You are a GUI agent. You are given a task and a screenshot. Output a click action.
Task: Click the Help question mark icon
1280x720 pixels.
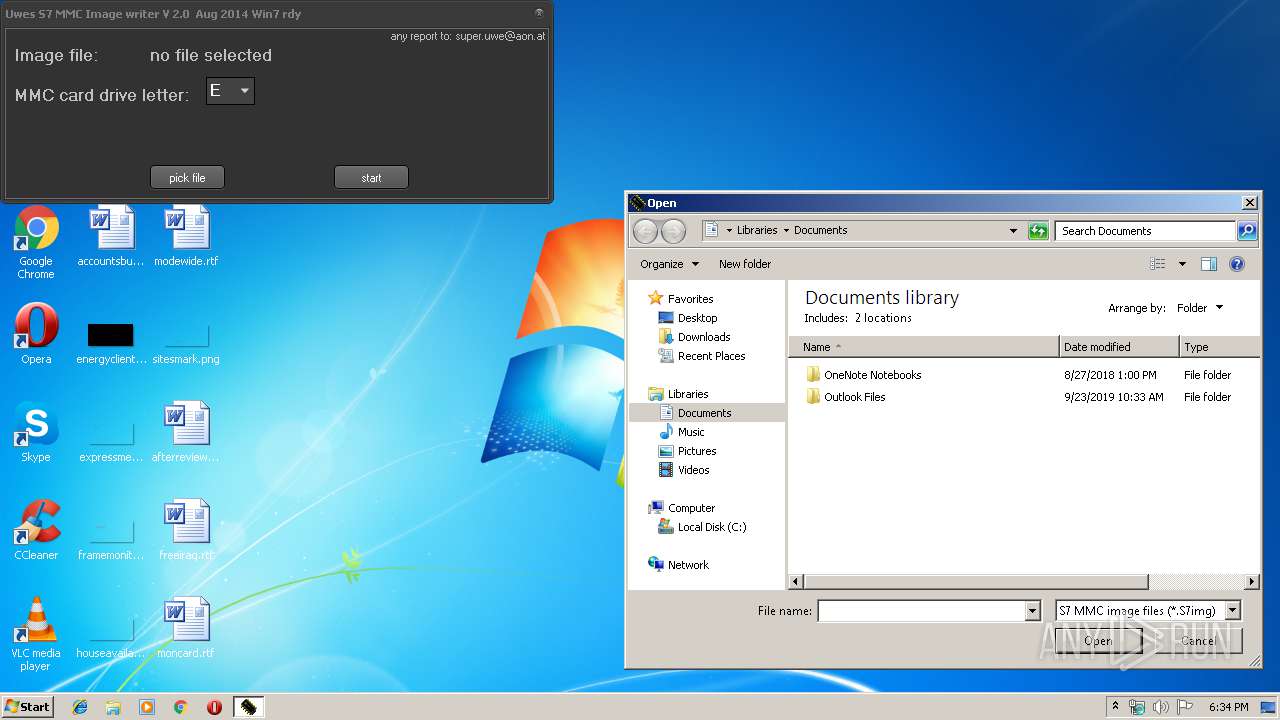pos(1237,264)
